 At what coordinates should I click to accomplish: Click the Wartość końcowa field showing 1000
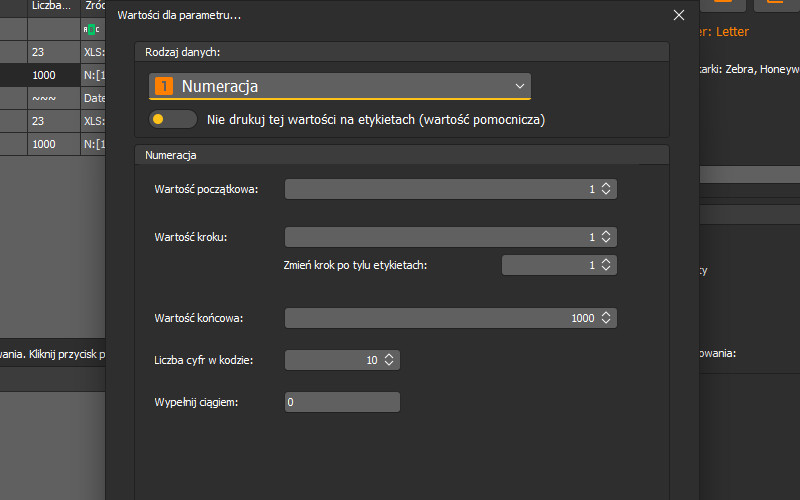(x=440, y=318)
